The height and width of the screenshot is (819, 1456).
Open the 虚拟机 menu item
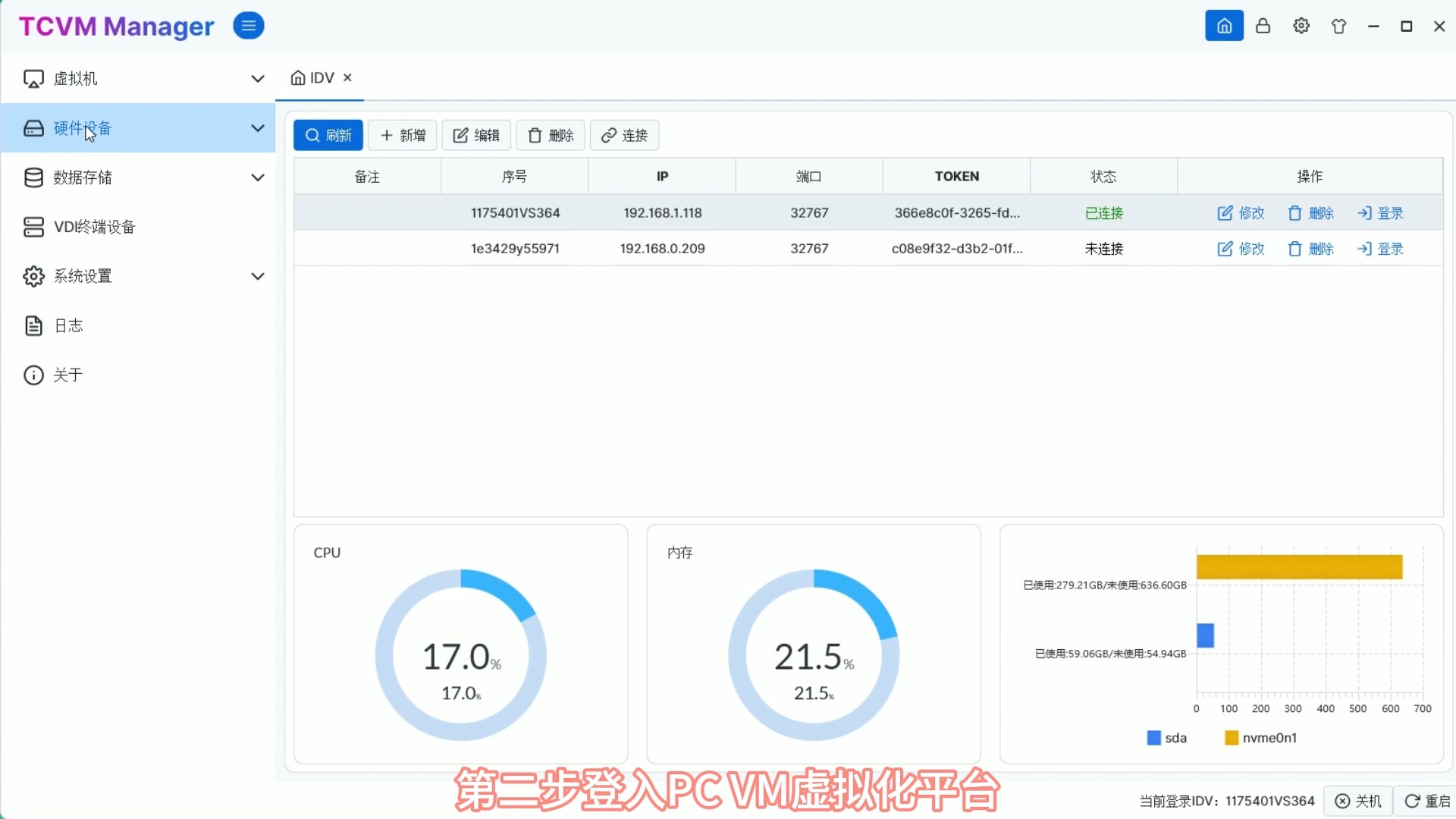(x=138, y=79)
